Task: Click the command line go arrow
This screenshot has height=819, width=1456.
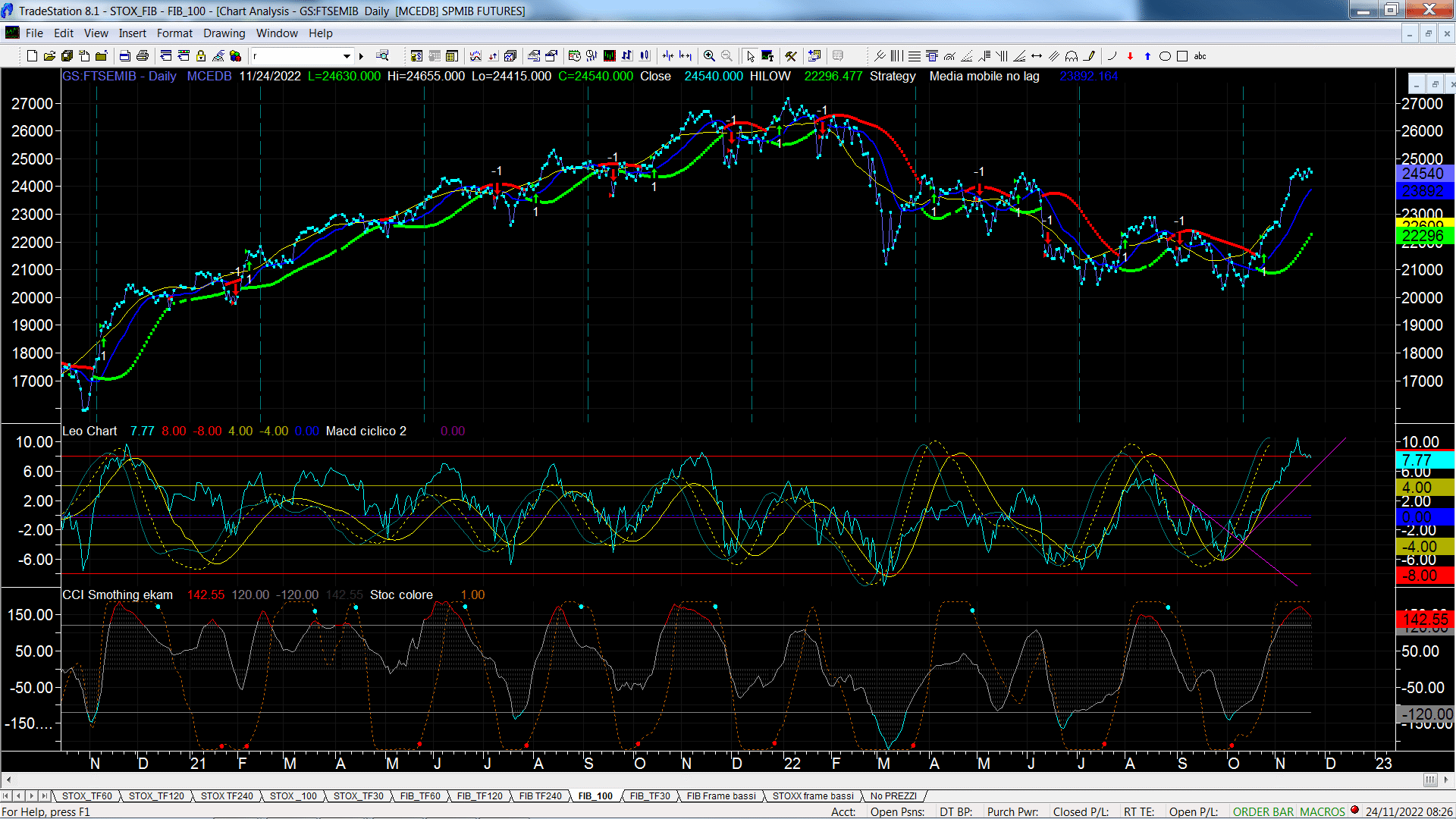Action: [x=361, y=56]
